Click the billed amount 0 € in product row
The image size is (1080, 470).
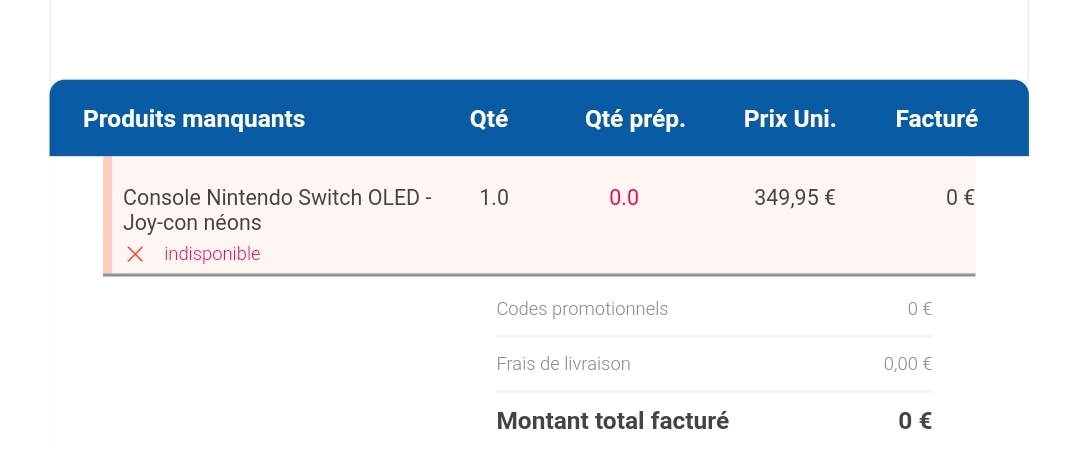coord(960,198)
